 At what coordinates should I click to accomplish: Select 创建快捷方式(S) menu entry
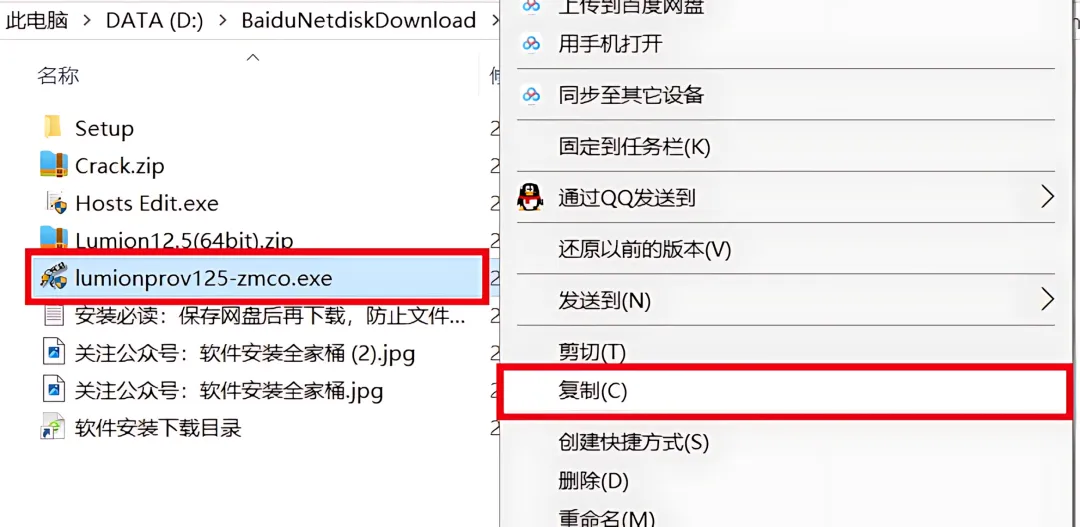pyautogui.click(x=634, y=442)
